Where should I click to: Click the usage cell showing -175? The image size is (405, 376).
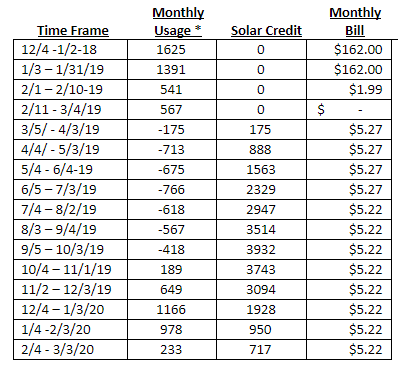(x=172, y=130)
